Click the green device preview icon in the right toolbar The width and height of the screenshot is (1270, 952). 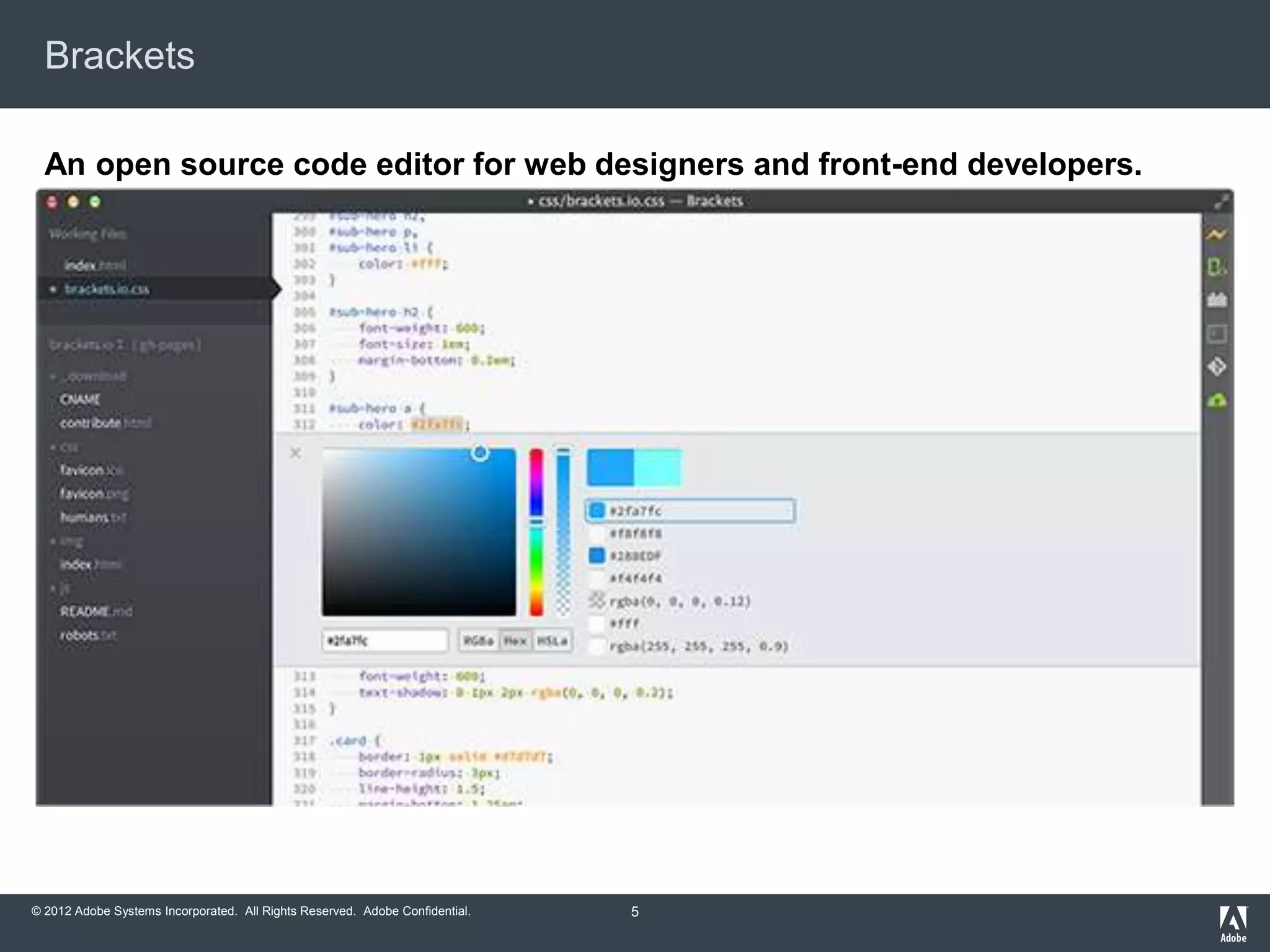tap(1216, 268)
